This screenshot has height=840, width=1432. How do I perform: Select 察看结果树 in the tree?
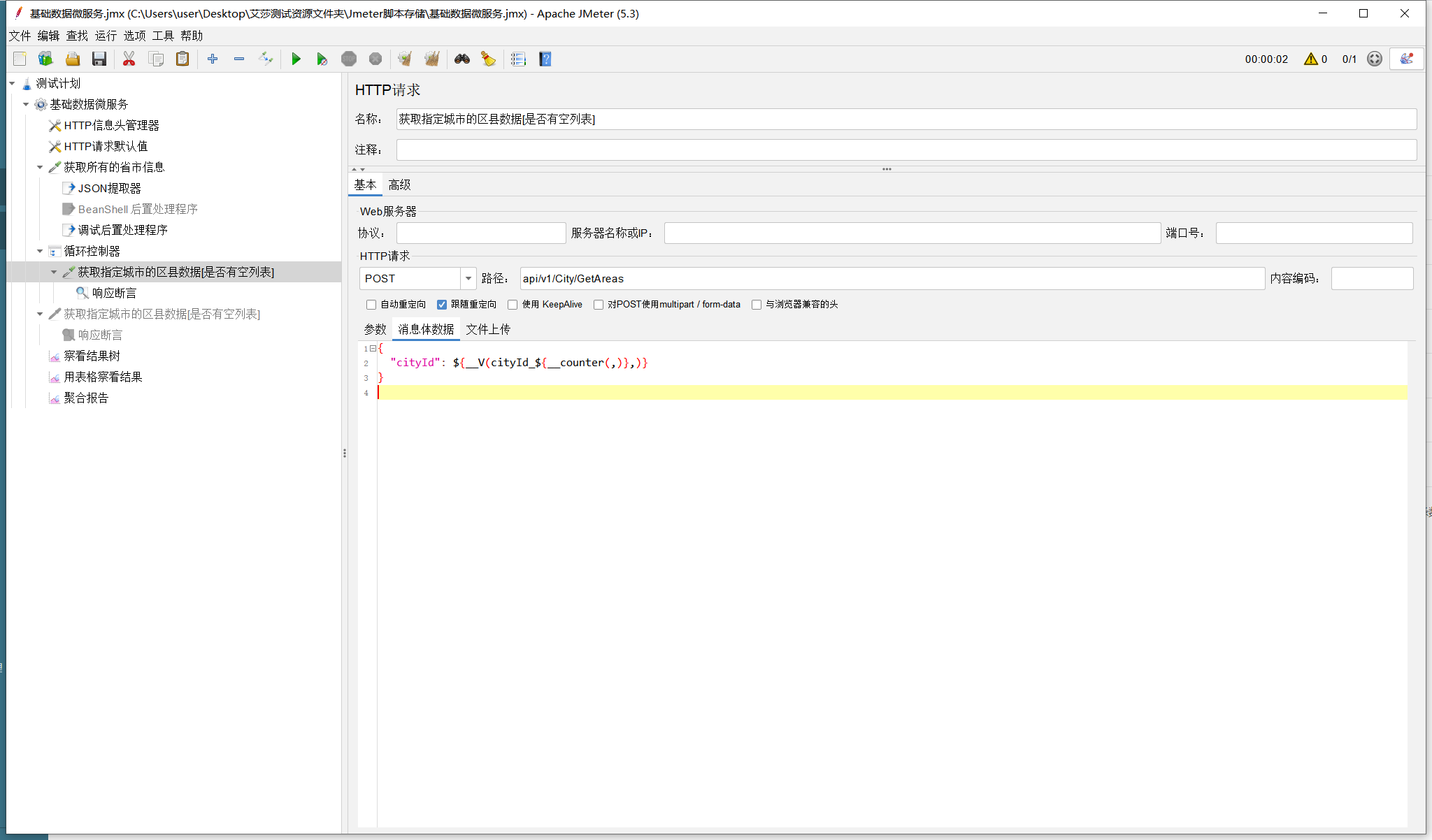[92, 356]
